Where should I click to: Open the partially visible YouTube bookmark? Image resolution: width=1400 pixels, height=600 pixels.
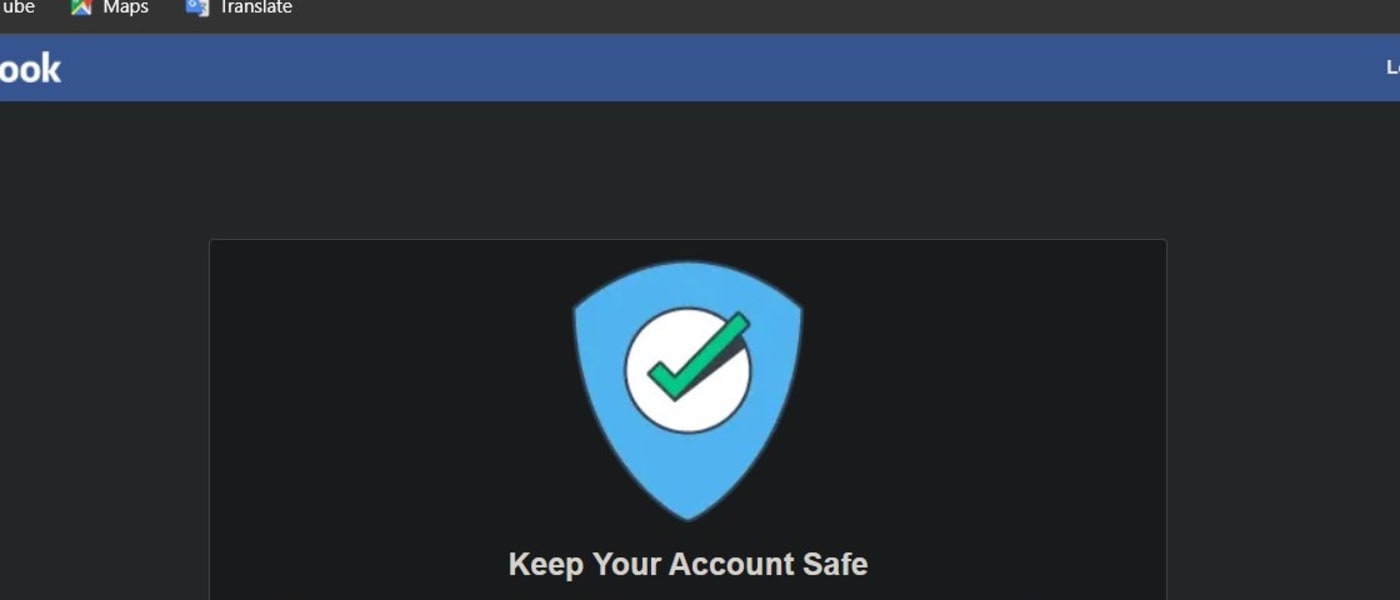click(x=17, y=7)
